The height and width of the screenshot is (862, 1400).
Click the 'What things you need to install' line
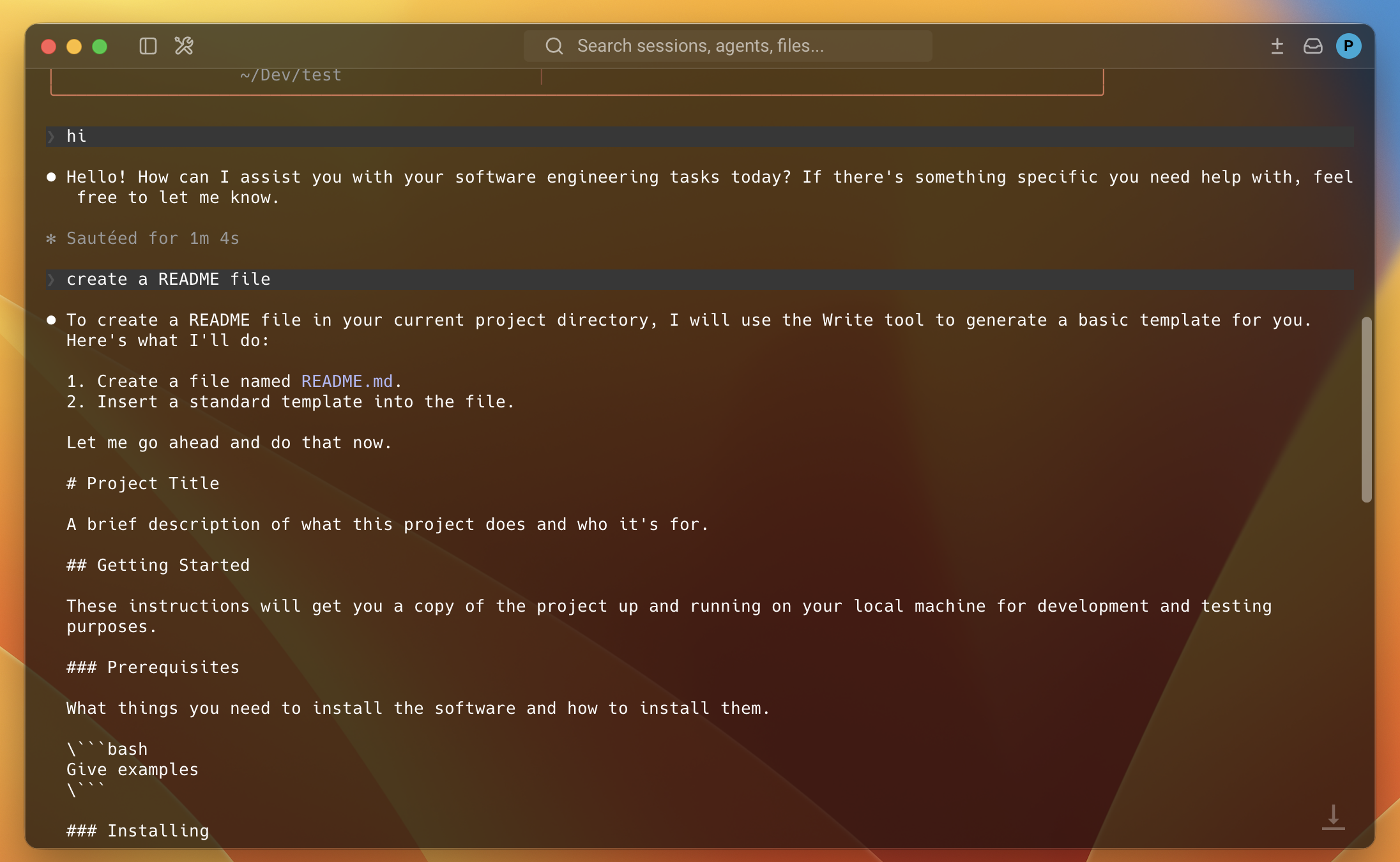(418, 708)
